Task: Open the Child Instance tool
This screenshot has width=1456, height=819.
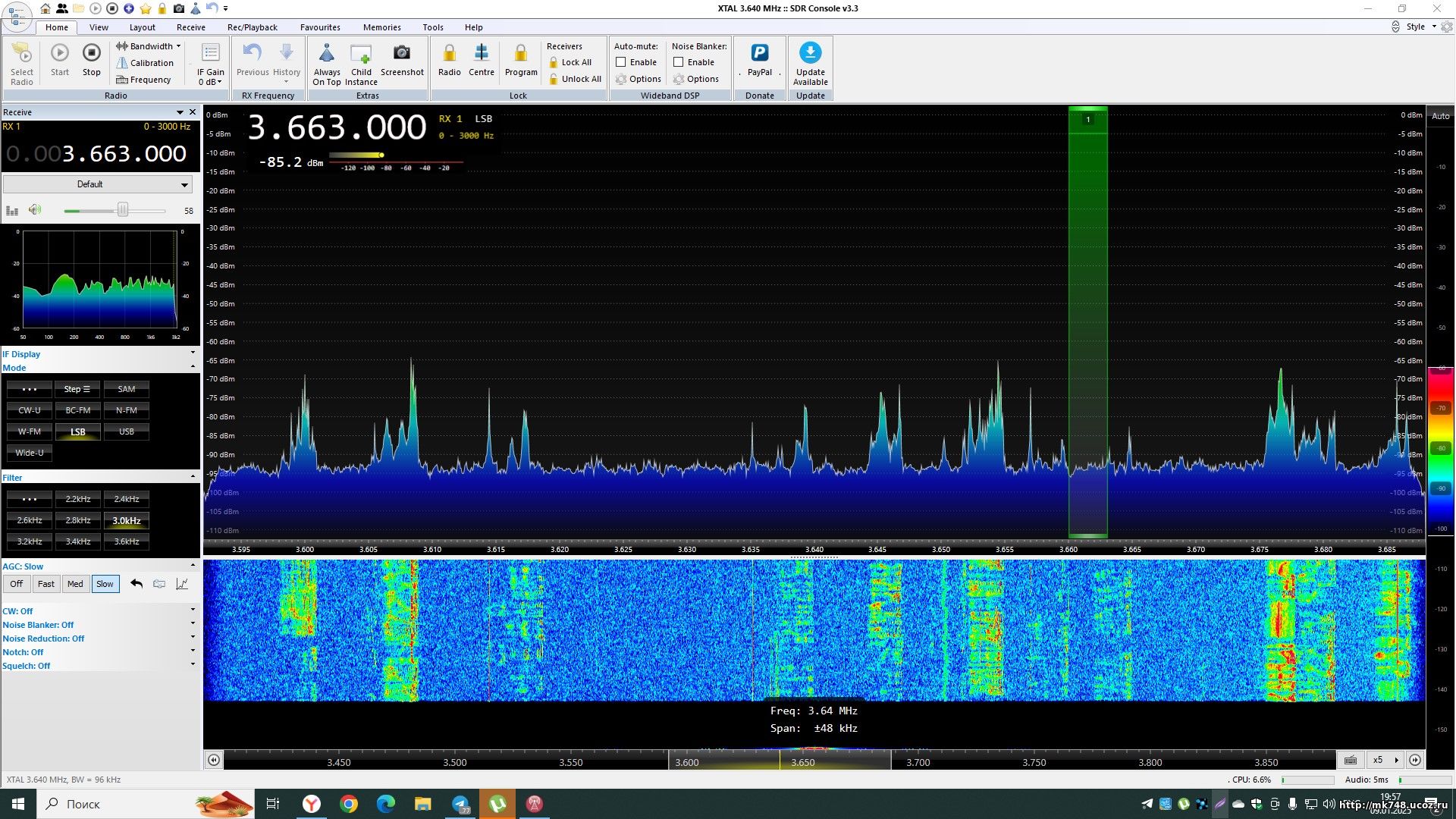Action: point(361,55)
